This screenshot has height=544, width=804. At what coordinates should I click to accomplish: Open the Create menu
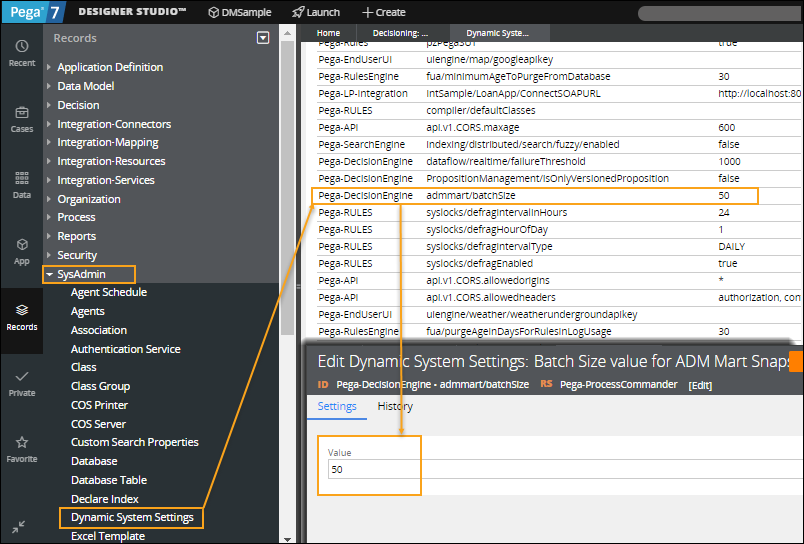pos(384,12)
